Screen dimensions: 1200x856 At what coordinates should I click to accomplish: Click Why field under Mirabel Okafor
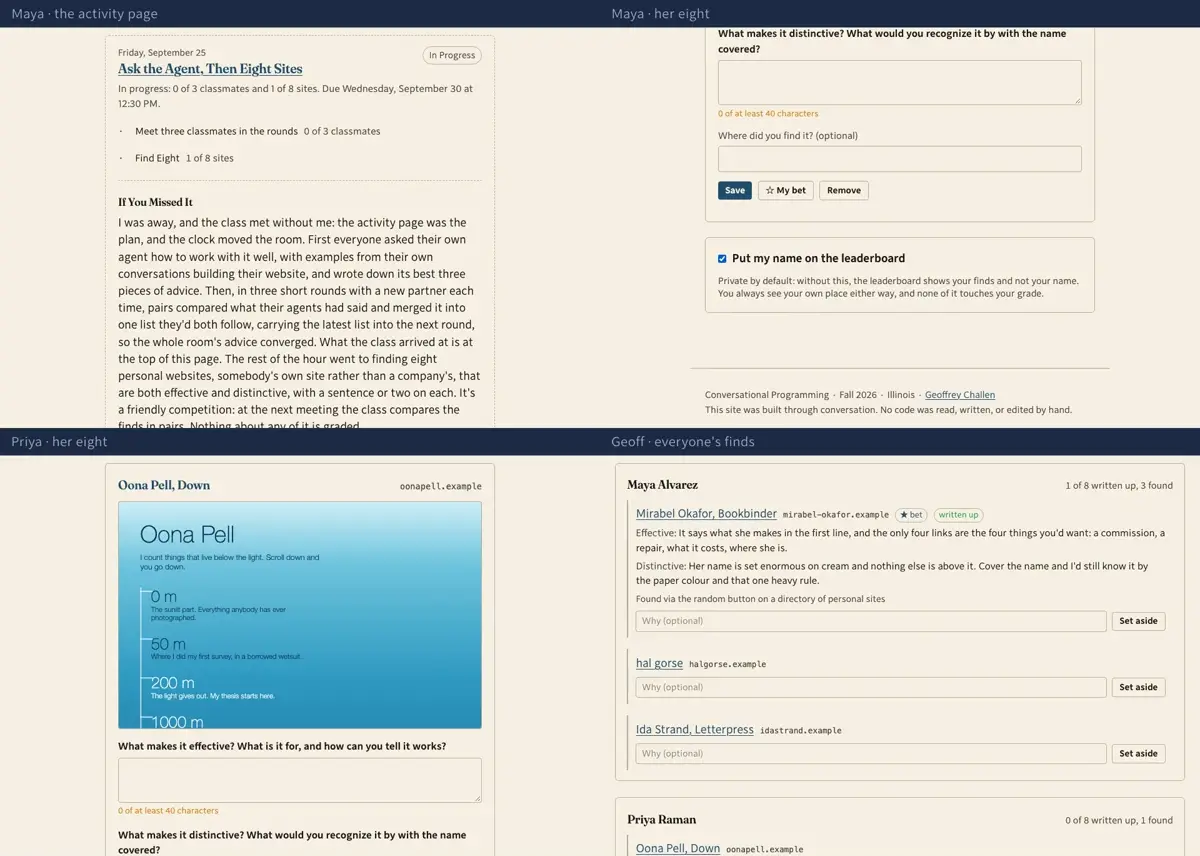point(871,621)
